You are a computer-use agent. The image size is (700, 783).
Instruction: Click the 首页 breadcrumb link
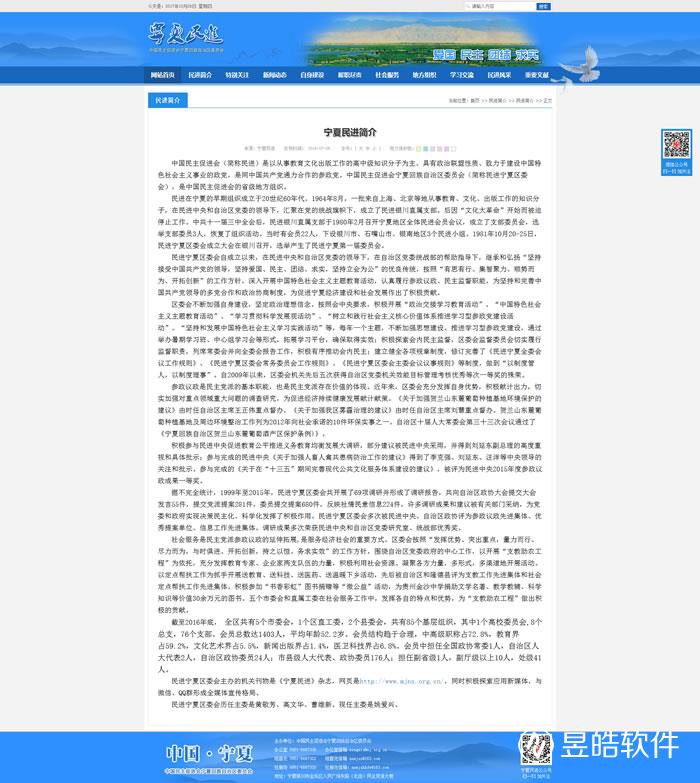474,101
